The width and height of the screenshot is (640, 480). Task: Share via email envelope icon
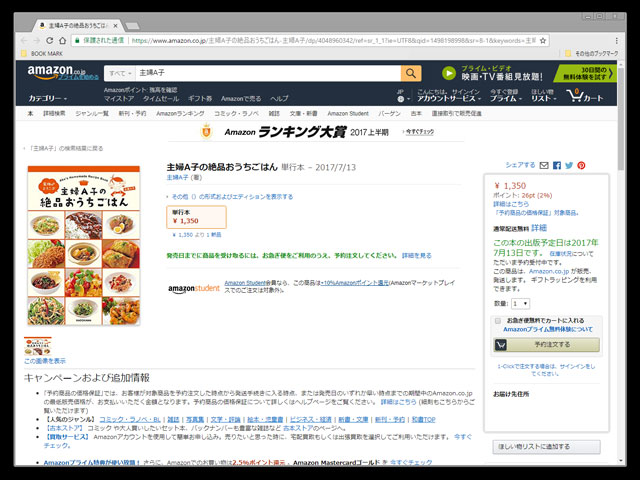(544, 165)
